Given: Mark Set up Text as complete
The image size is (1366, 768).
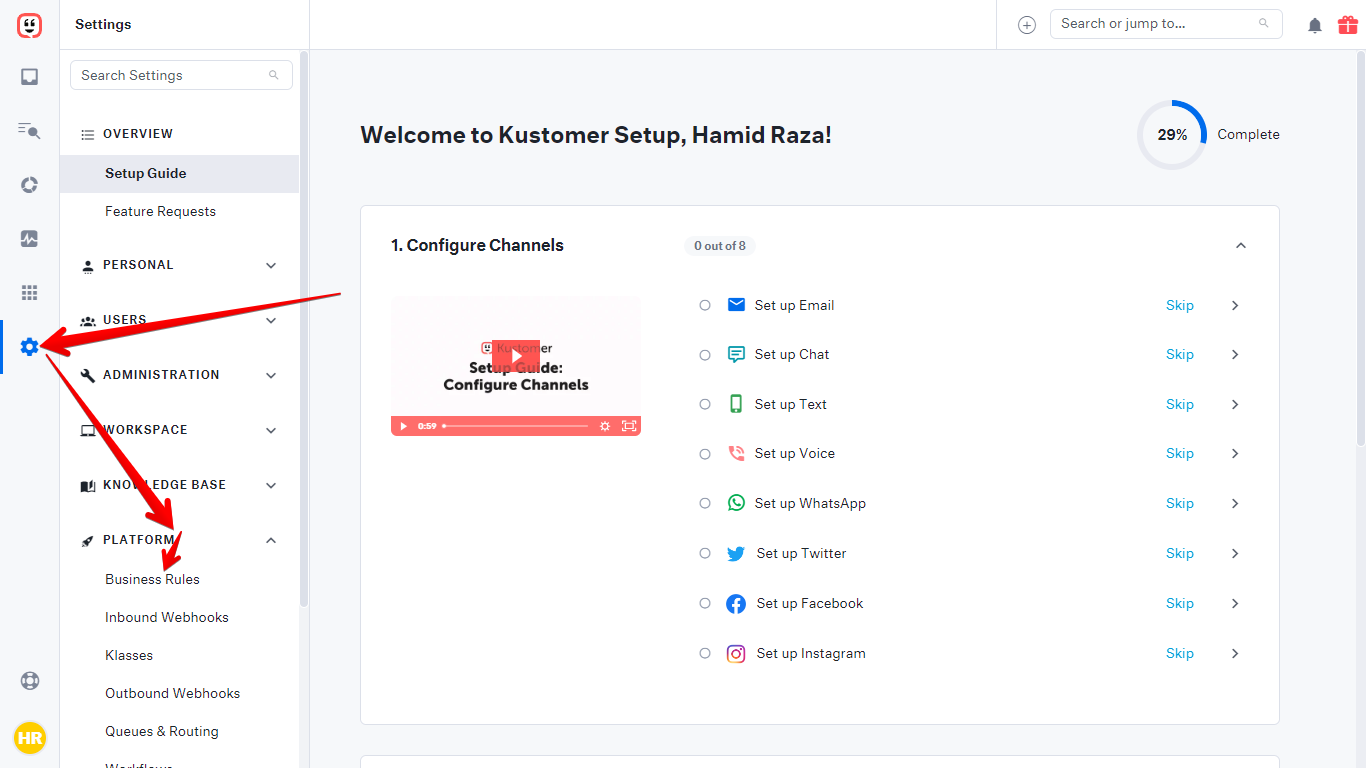Looking at the screenshot, I should point(705,404).
